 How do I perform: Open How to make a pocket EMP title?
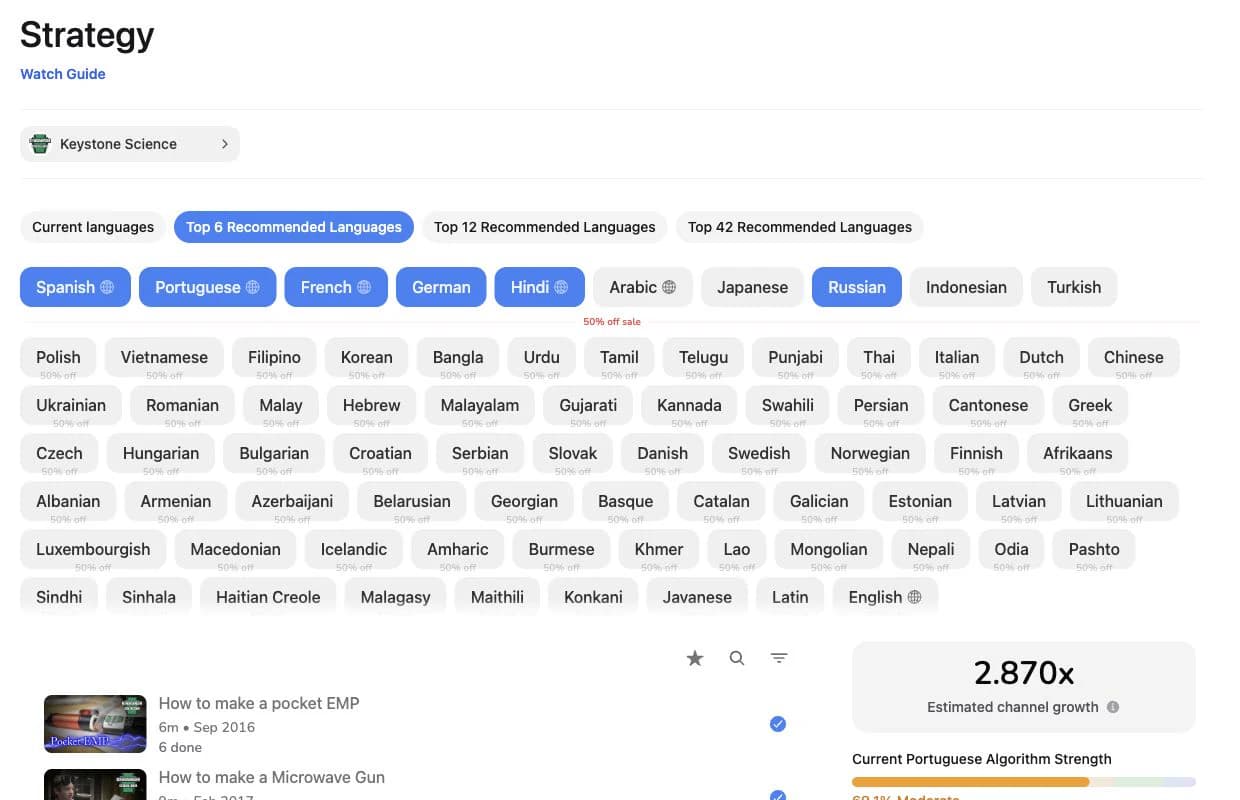(x=259, y=703)
